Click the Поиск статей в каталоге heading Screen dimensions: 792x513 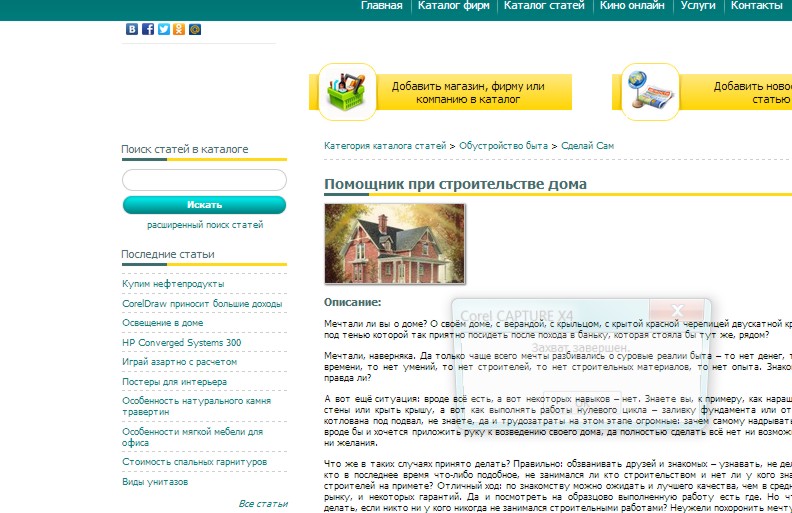point(185,149)
